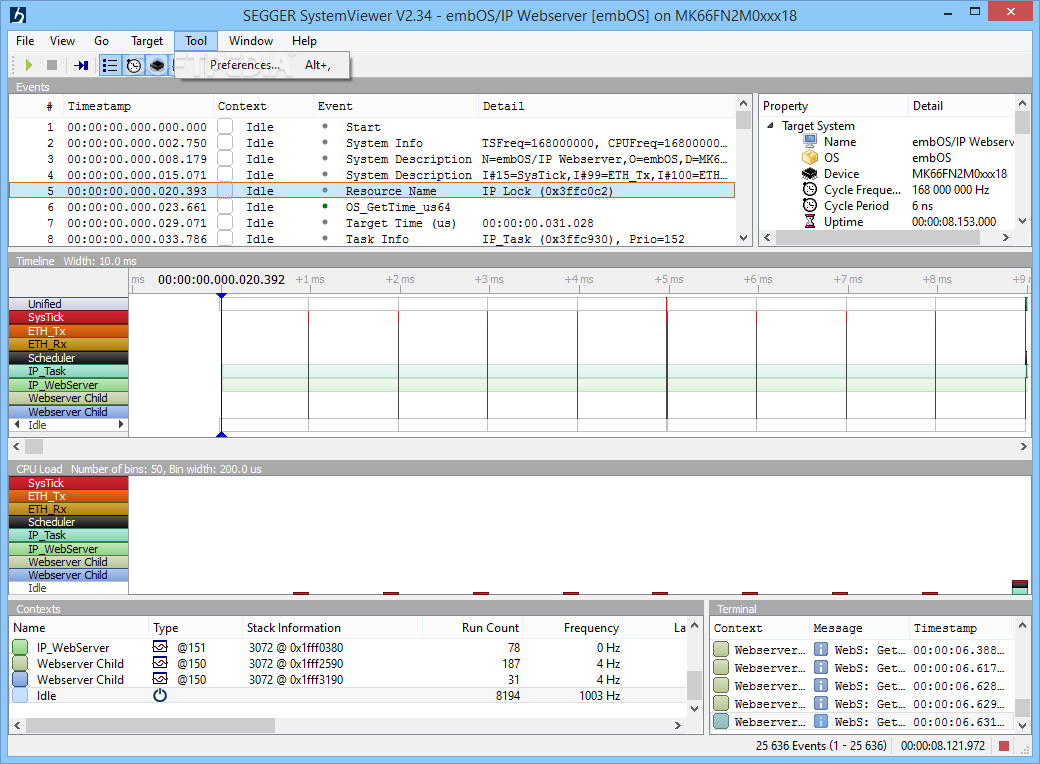Stop recording with the gray stop icon

(x=52, y=65)
